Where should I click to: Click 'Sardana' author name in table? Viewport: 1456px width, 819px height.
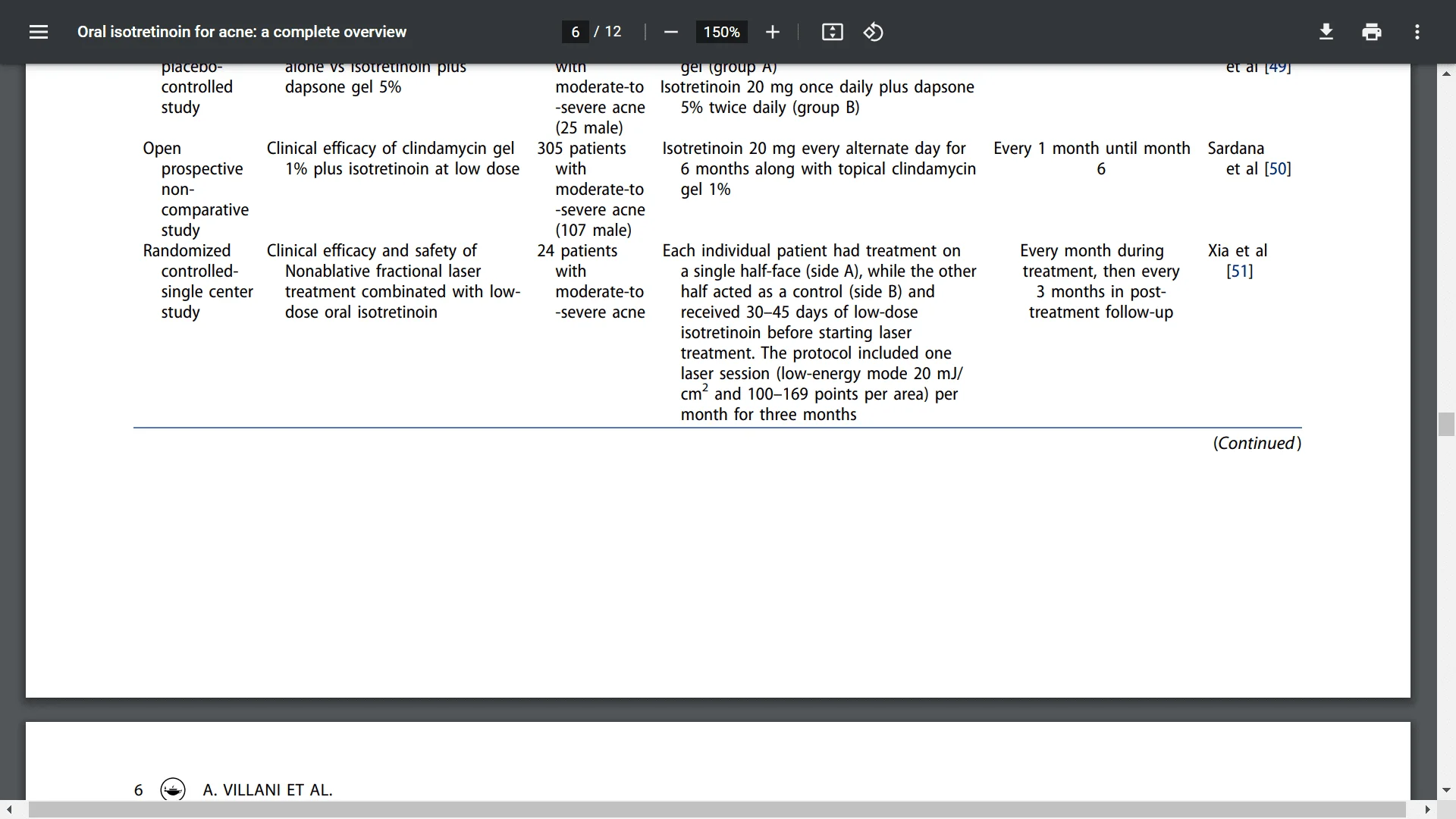click(1236, 149)
